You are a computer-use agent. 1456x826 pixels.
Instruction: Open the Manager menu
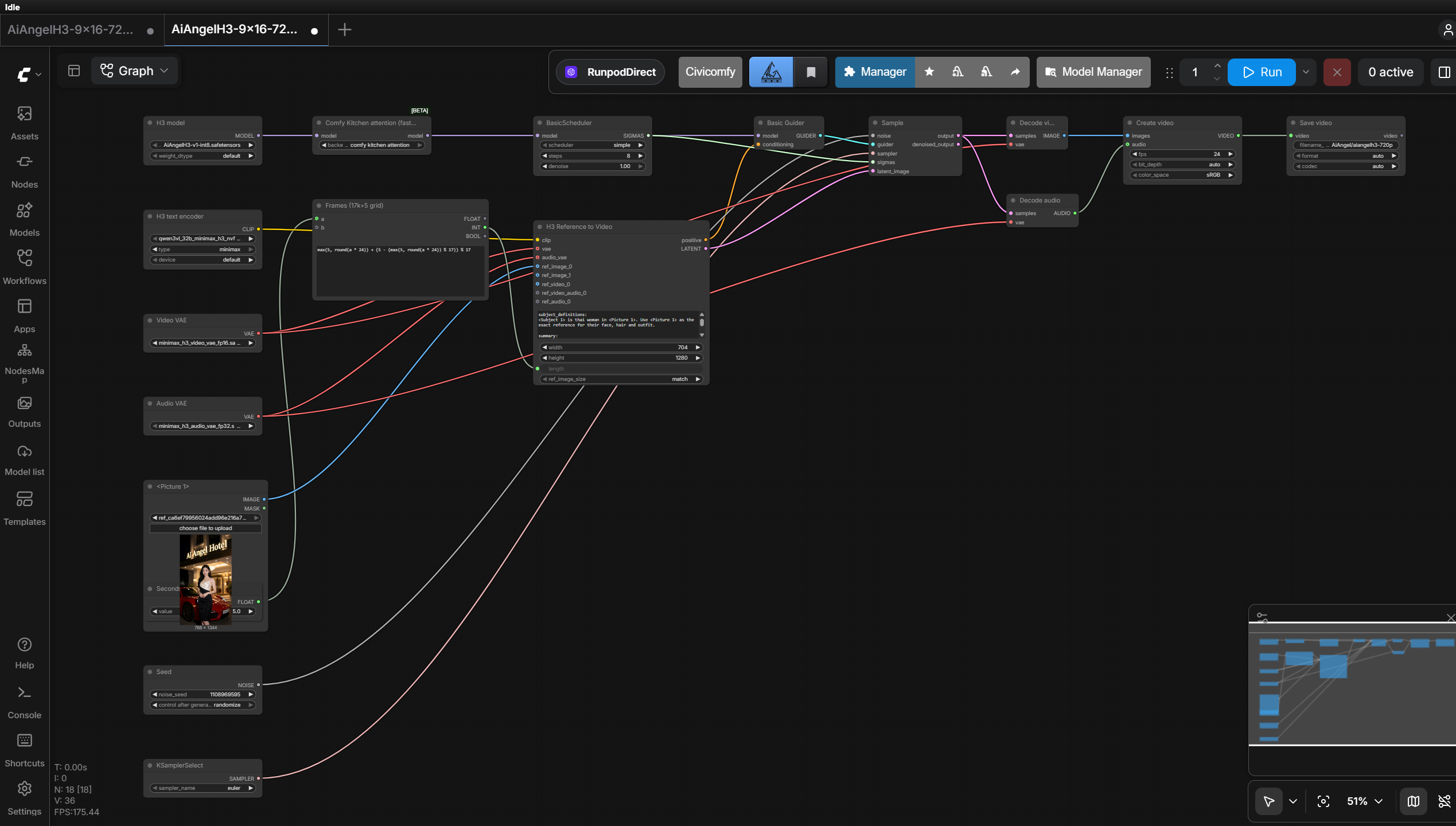875,72
